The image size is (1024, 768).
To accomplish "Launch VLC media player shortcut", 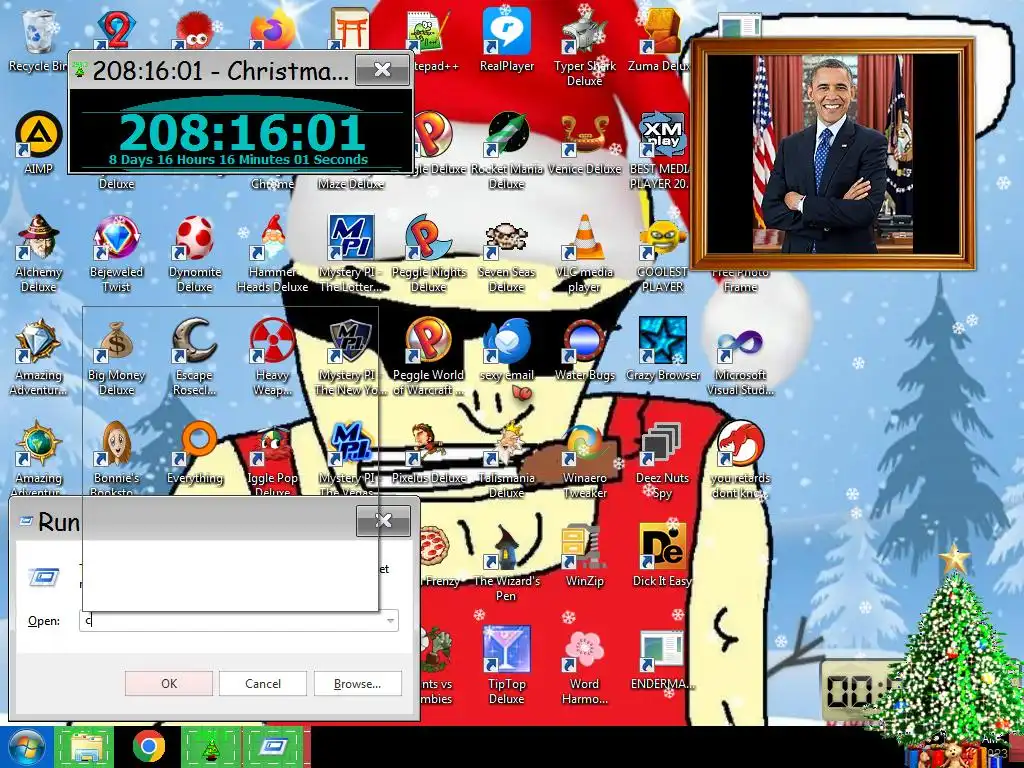I will [x=584, y=253].
